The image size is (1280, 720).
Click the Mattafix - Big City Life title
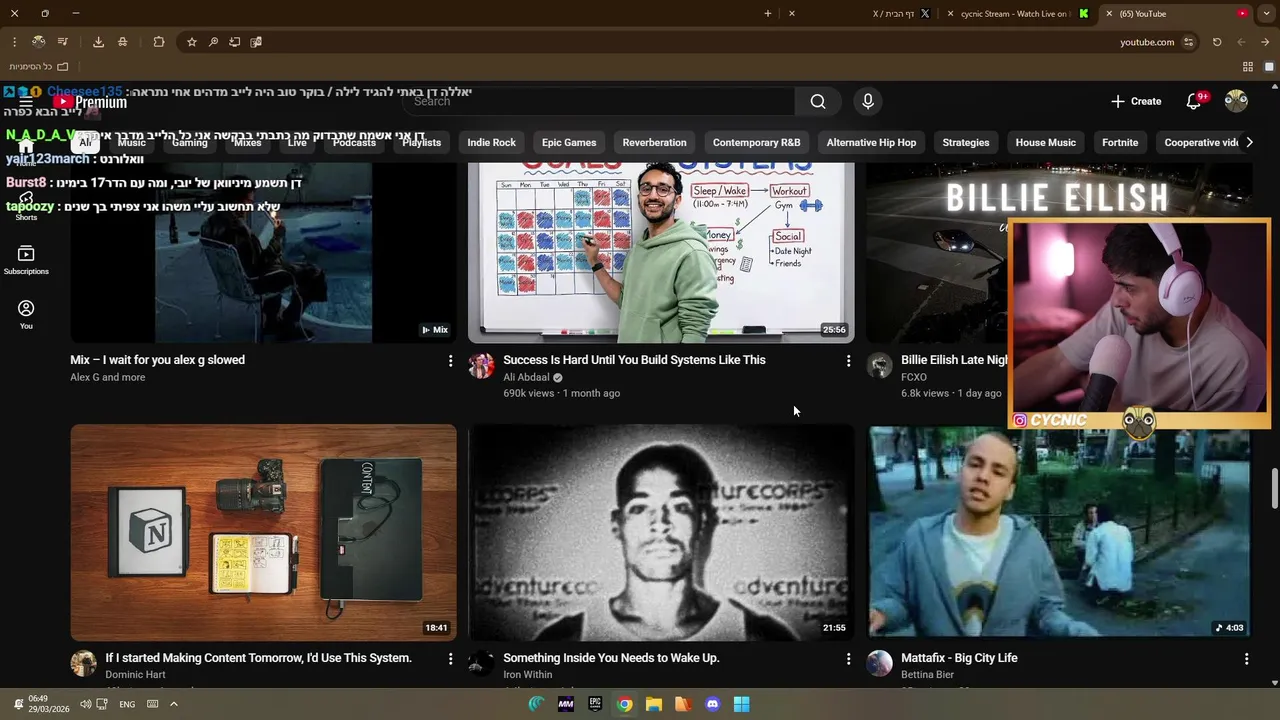tap(959, 658)
